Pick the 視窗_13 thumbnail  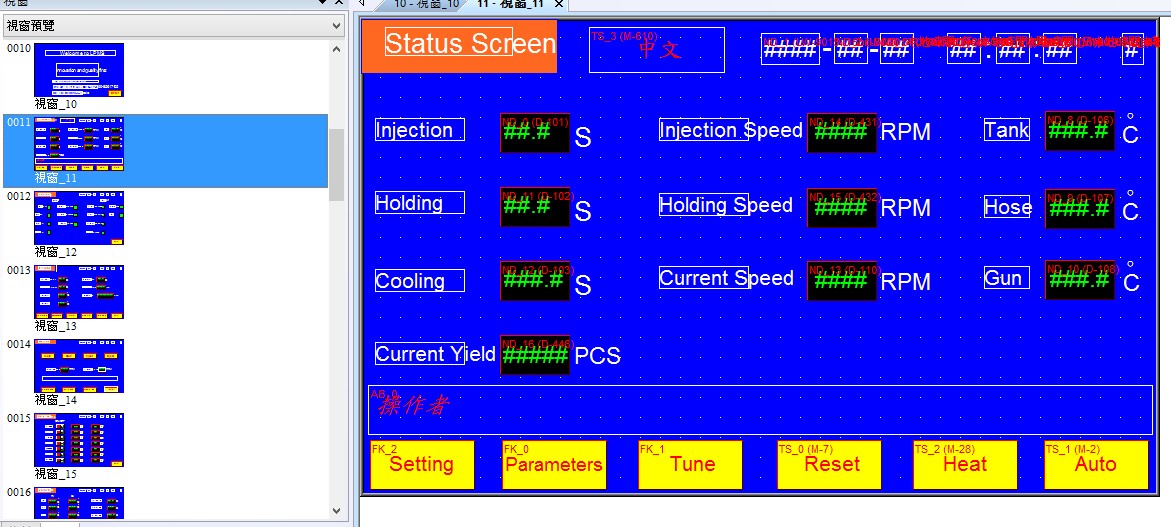[x=79, y=292]
